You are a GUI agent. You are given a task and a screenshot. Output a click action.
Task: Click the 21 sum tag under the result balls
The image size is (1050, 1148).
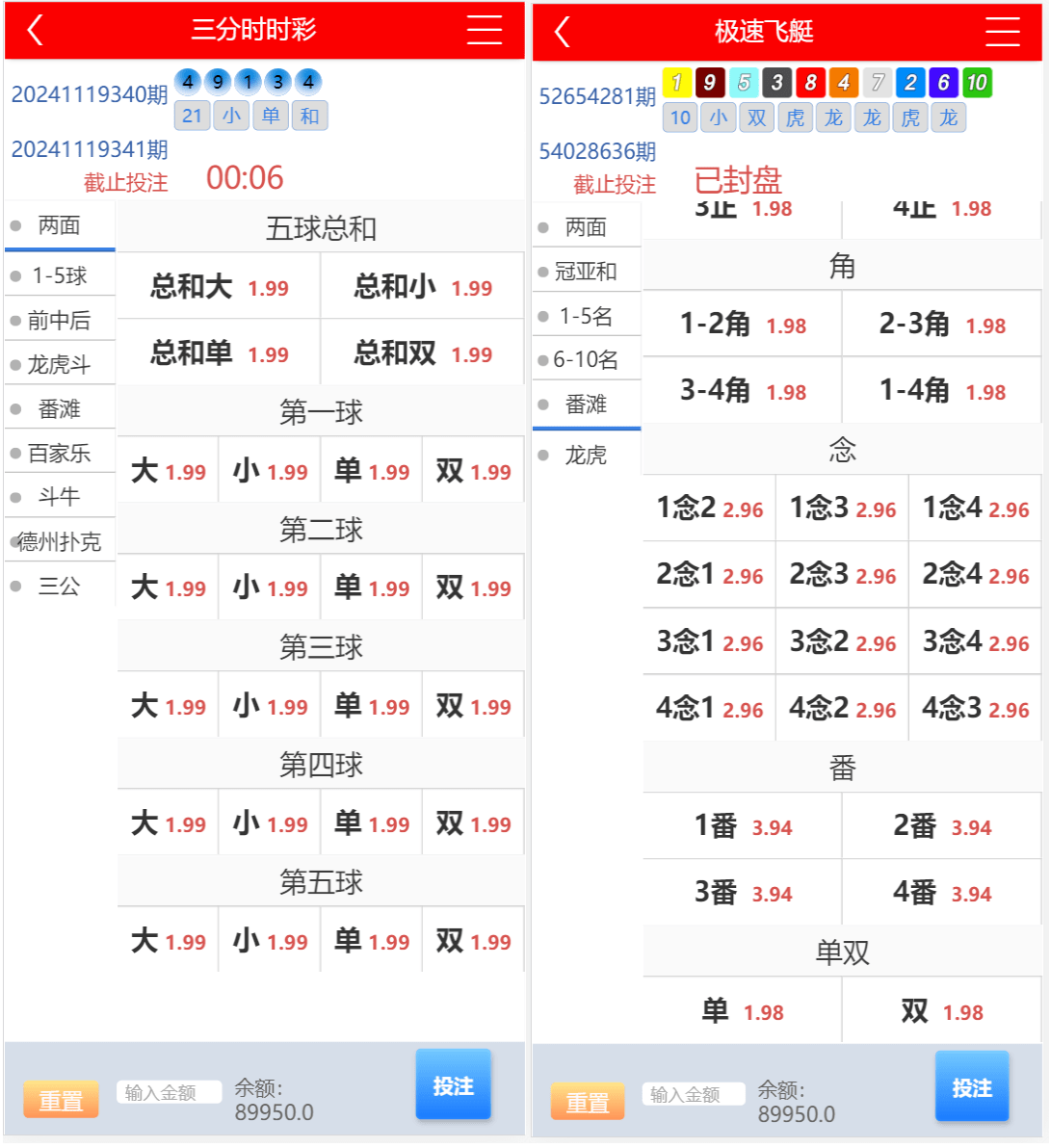click(192, 116)
